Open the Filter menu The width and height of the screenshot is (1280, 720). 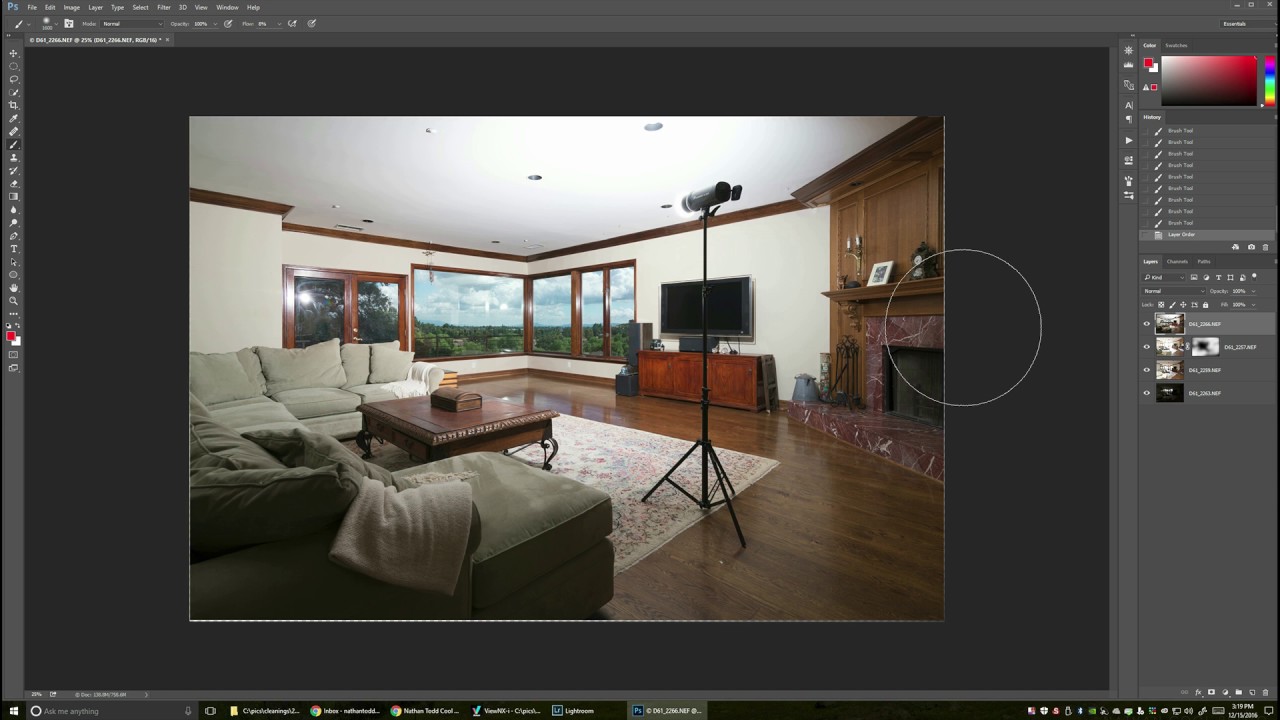tap(164, 7)
